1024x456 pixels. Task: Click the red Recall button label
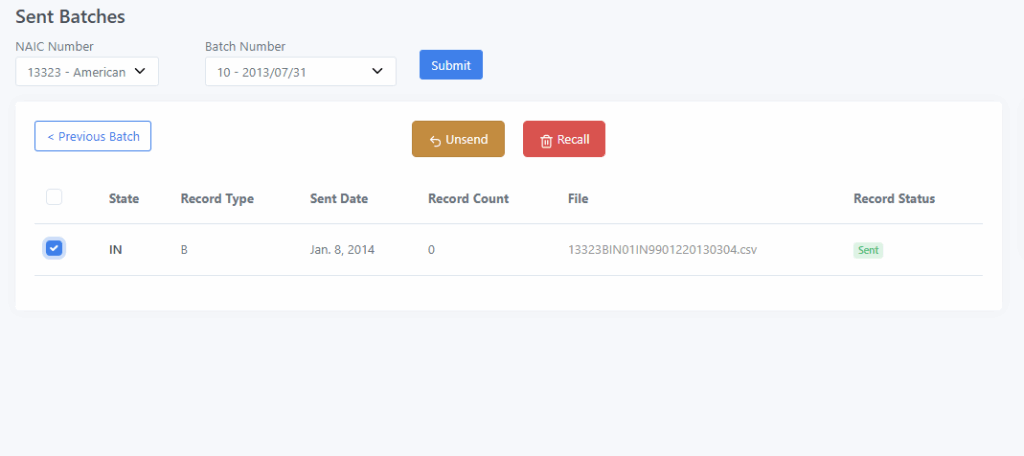point(573,140)
